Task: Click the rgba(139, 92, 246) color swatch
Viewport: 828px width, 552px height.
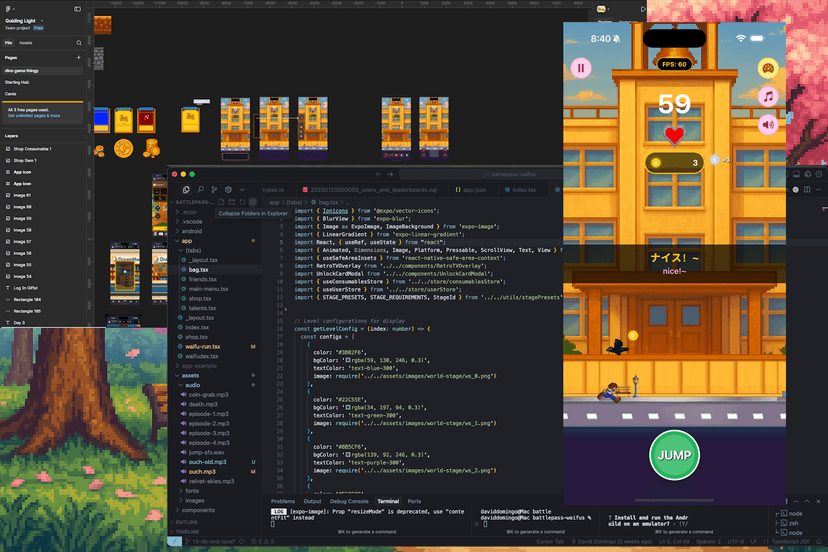Action: (x=347, y=455)
